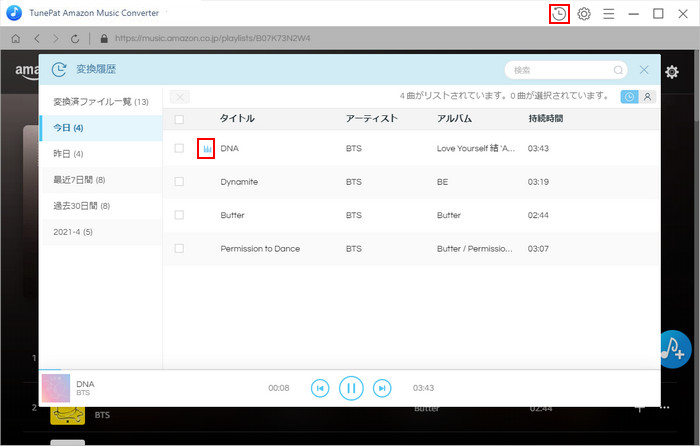Click the URL address bar

point(212,38)
